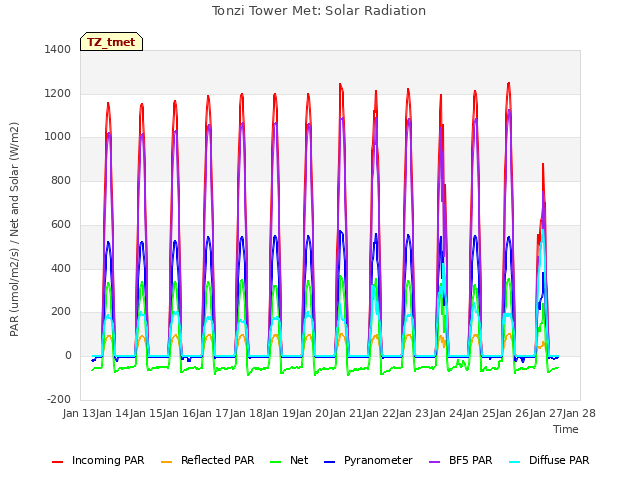Click the y-axis label 'PAR (umol/m2/s) / Net and Solar (W/m2)'
The height and width of the screenshot is (480, 640).
pyautogui.click(x=14, y=229)
